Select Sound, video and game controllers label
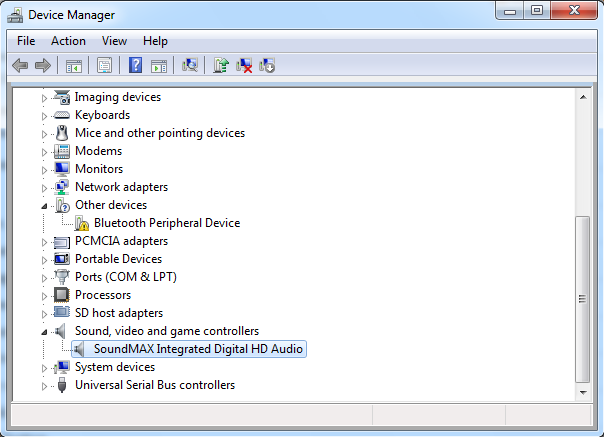Viewport: 604px width, 437px height. click(167, 331)
